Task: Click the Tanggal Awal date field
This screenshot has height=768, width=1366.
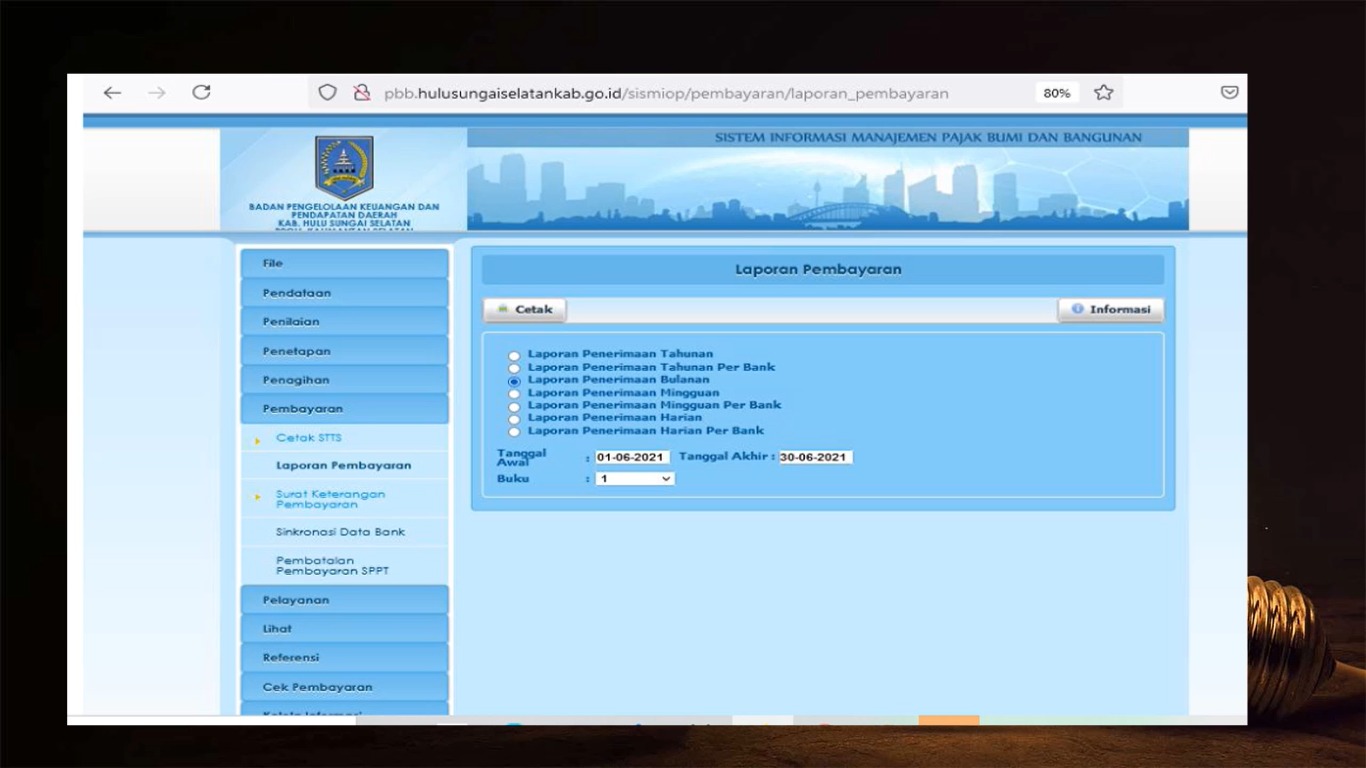Action: [x=632, y=457]
